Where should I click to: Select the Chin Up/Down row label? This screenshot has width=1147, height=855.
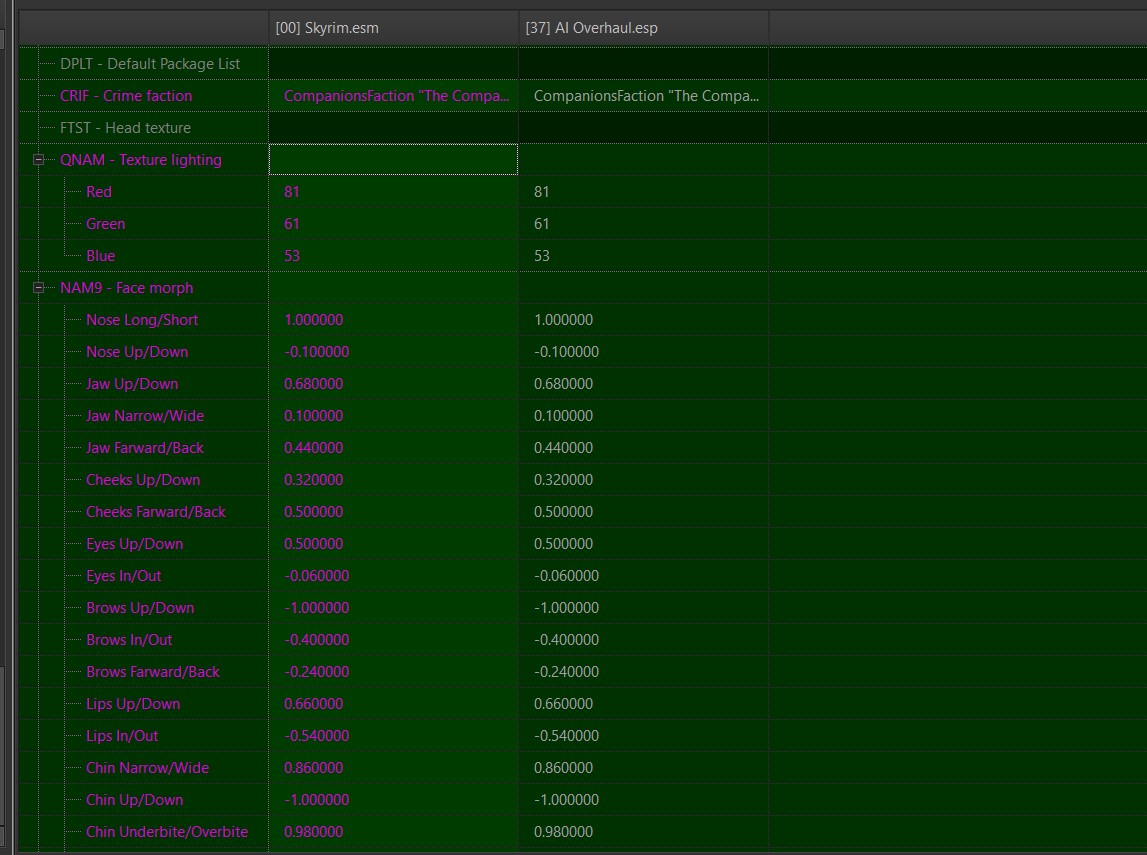pos(135,800)
